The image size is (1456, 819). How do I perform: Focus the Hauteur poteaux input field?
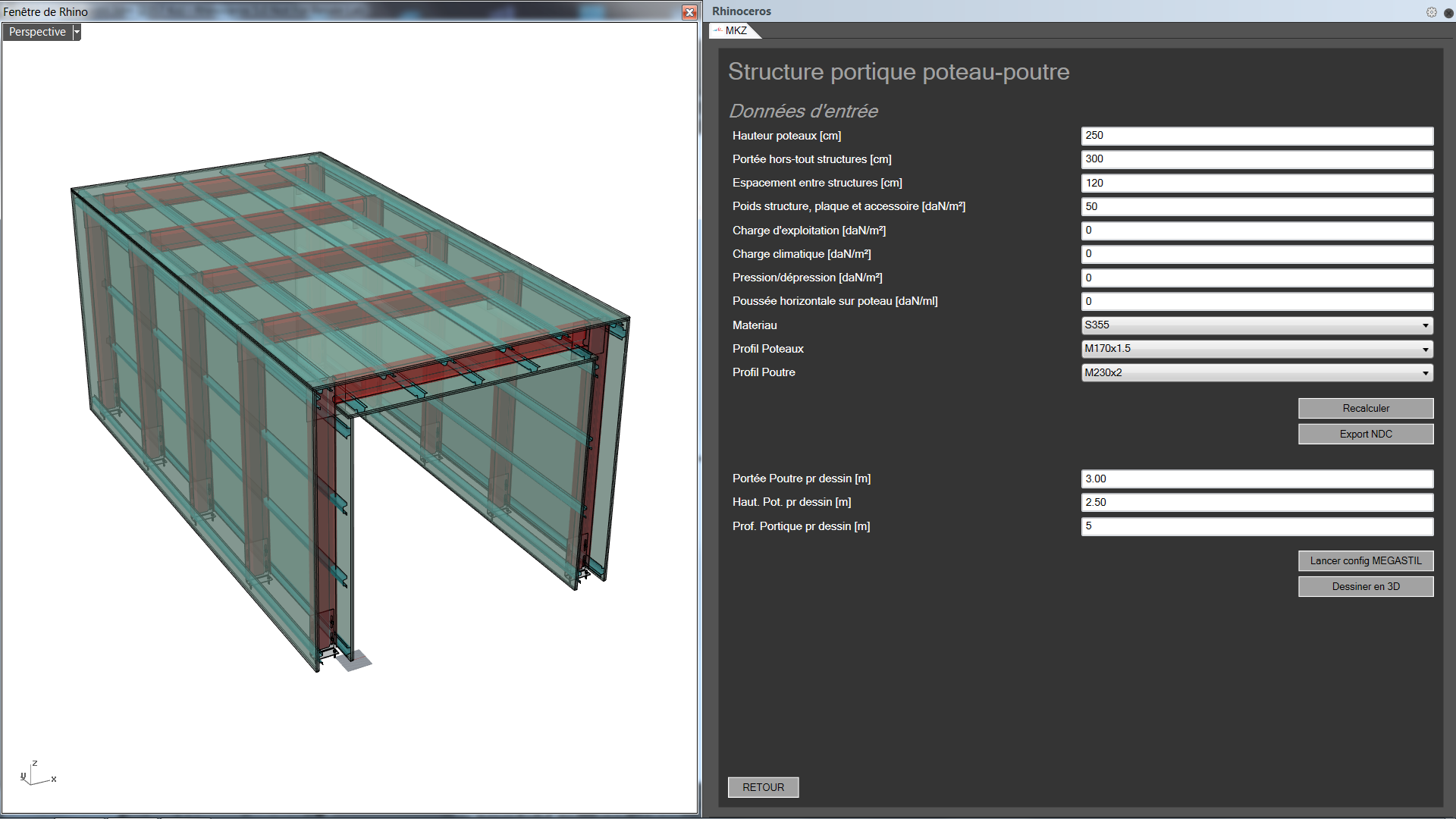point(1256,136)
